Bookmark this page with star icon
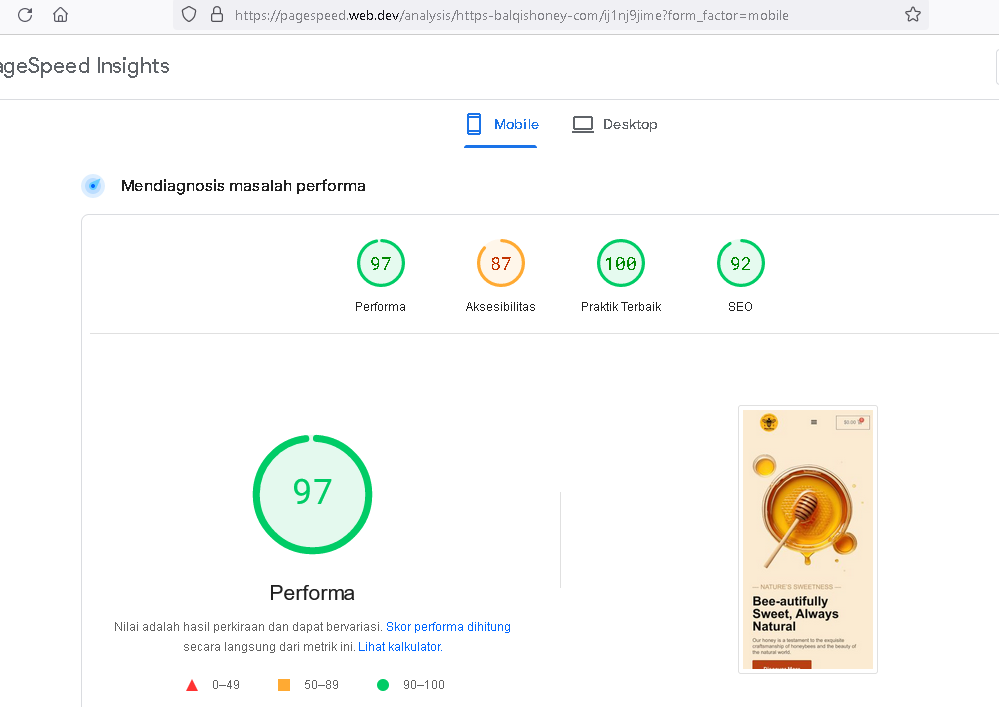999x707 pixels. [x=912, y=15]
